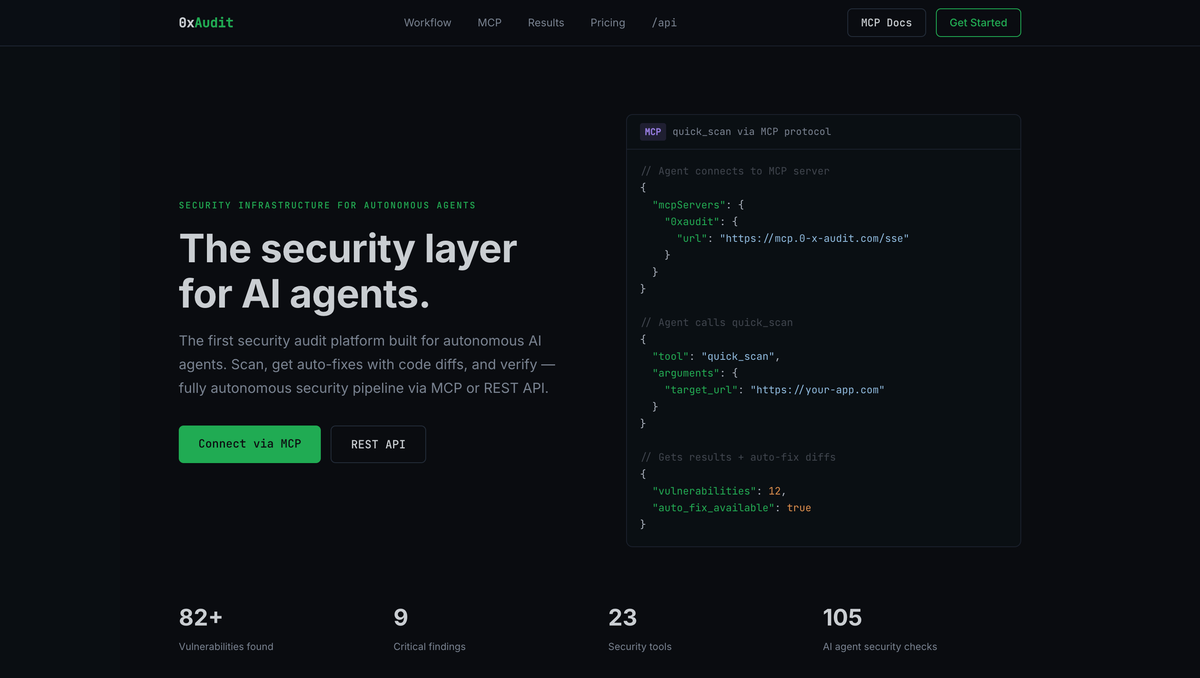Select the MCP navigation item
Viewport: 1200px width, 678px height.
489,22
